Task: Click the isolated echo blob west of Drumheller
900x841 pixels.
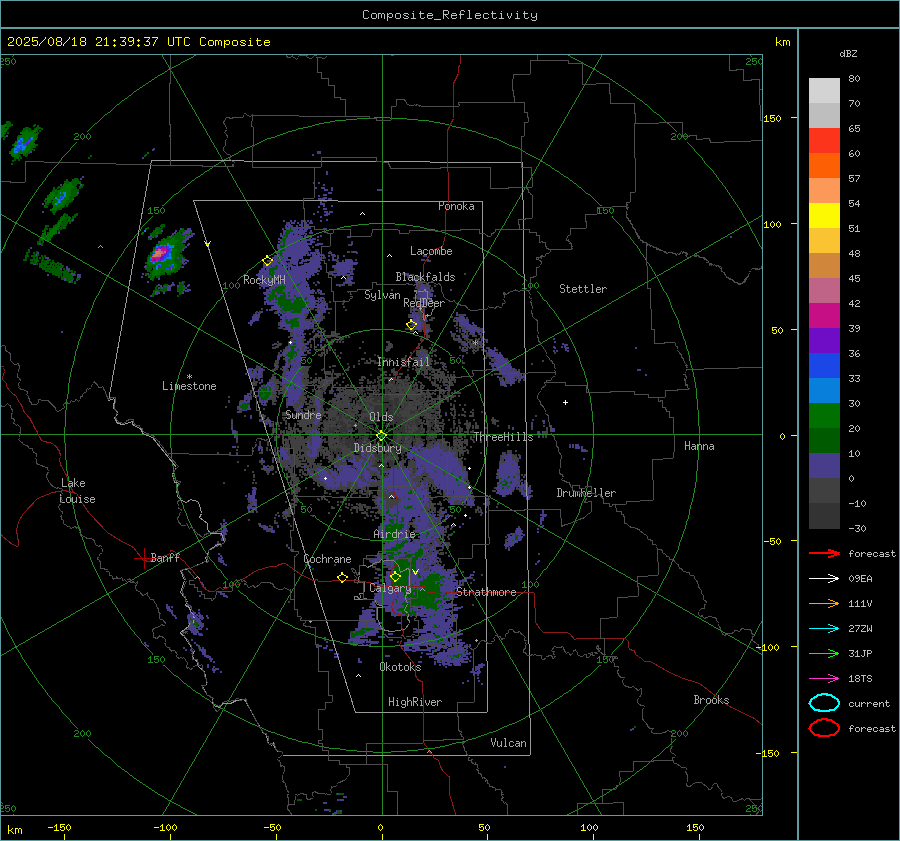Action: click(x=509, y=473)
